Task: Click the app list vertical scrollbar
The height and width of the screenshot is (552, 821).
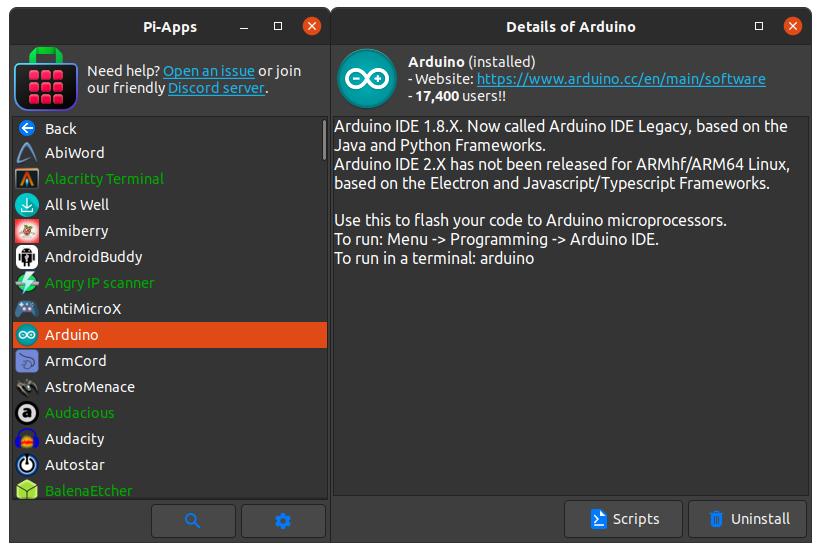Action: [x=324, y=140]
